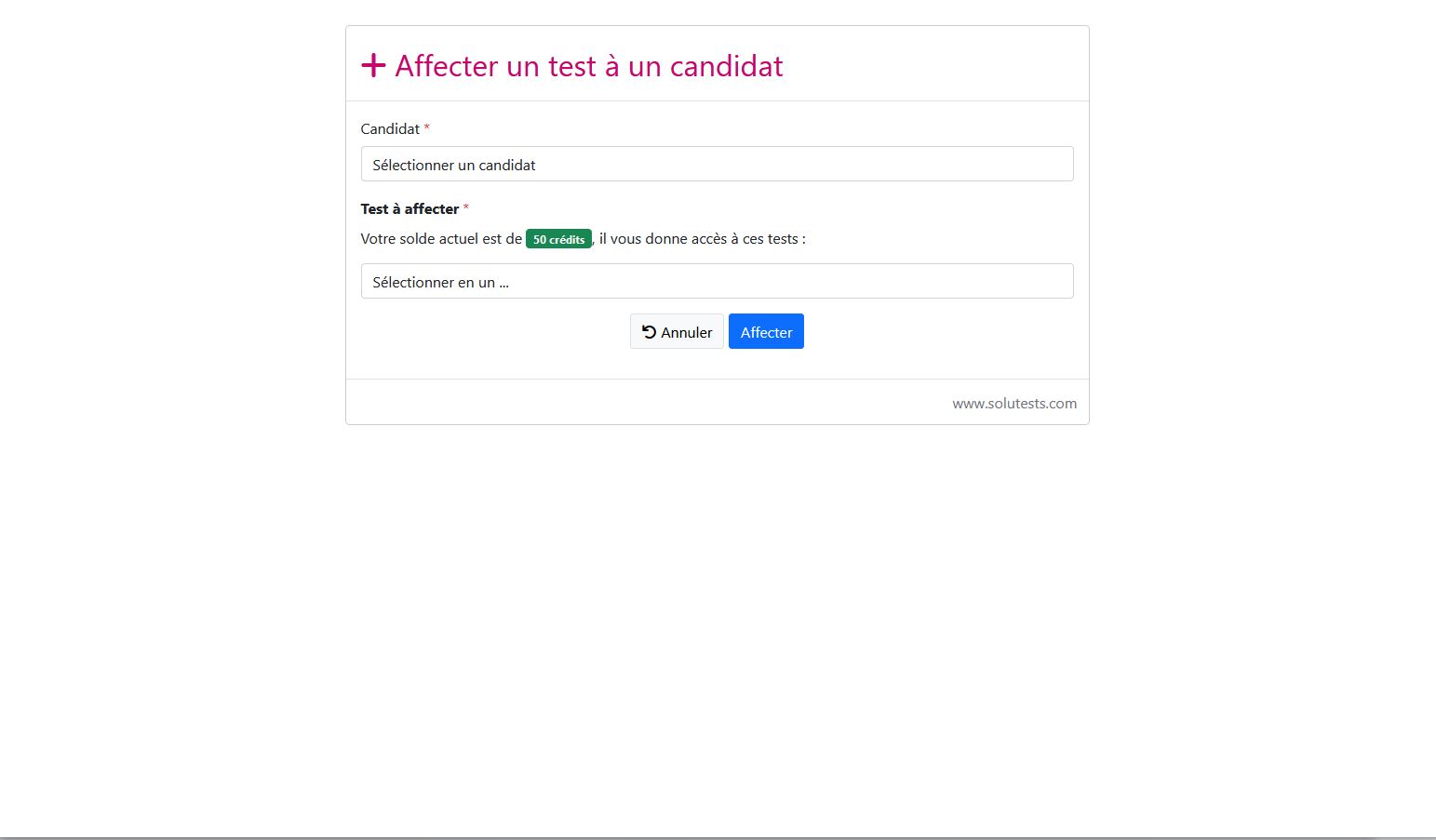Click the red asterisk beside Candidat
The height and width of the screenshot is (840, 1436).
coord(426,127)
